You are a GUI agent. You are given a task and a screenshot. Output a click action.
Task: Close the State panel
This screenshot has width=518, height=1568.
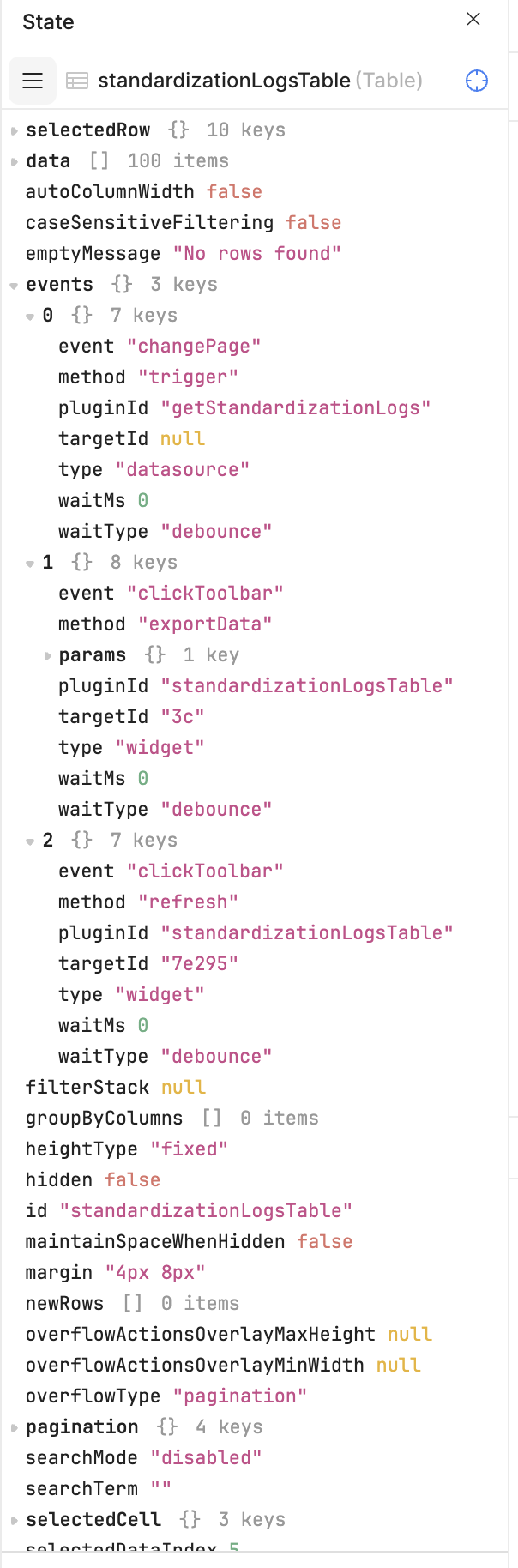point(473,19)
